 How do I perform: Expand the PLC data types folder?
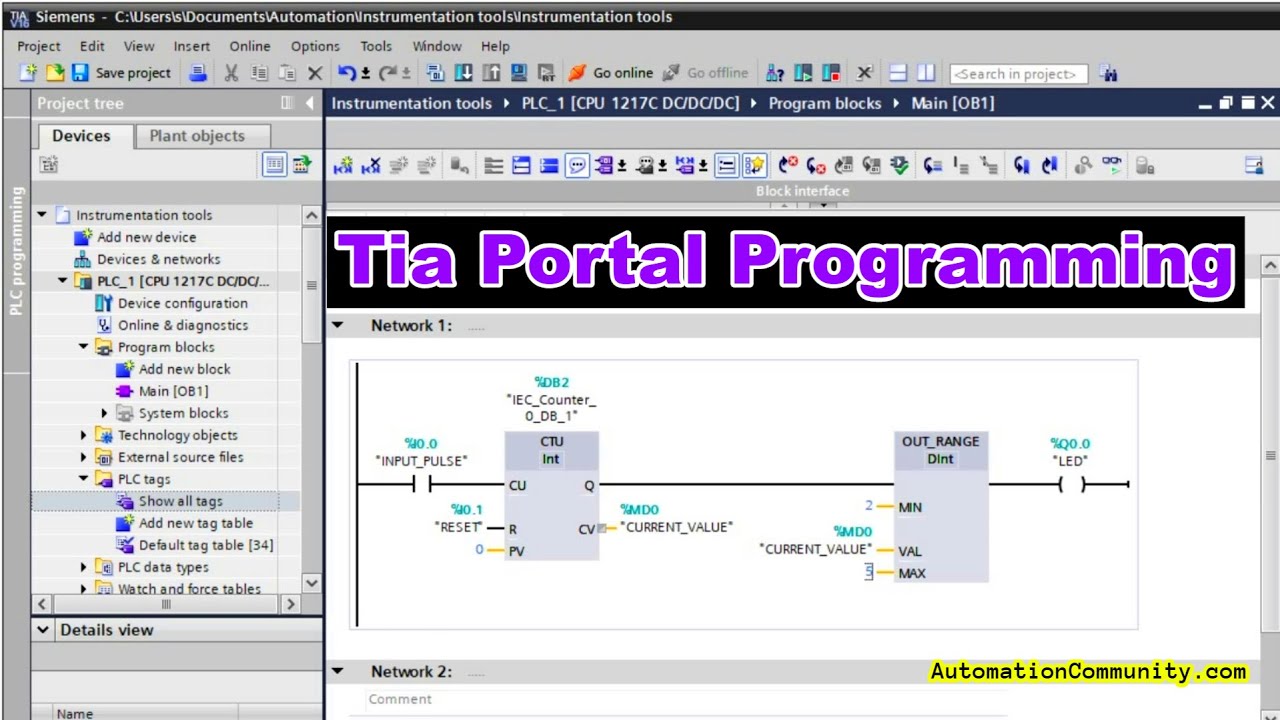pyautogui.click(x=84, y=567)
